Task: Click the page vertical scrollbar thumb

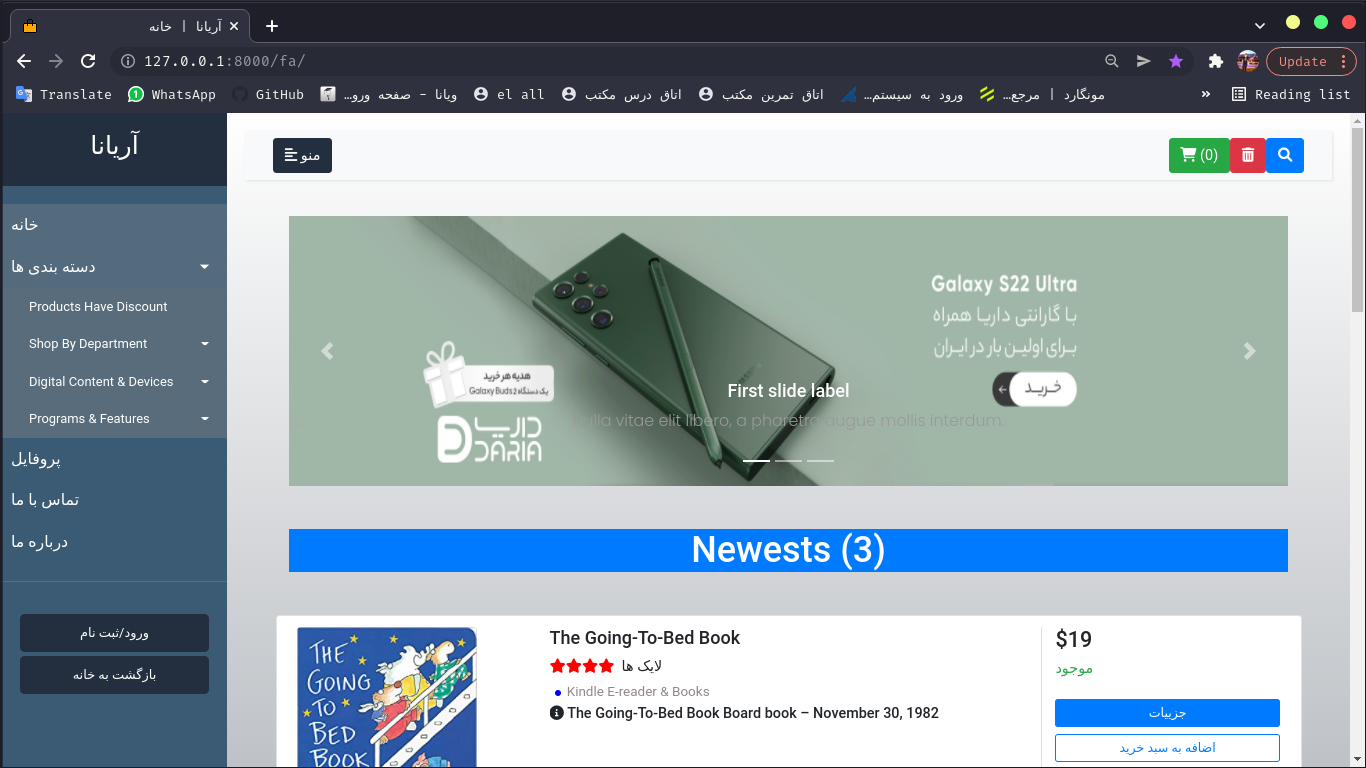Action: click(x=1357, y=220)
